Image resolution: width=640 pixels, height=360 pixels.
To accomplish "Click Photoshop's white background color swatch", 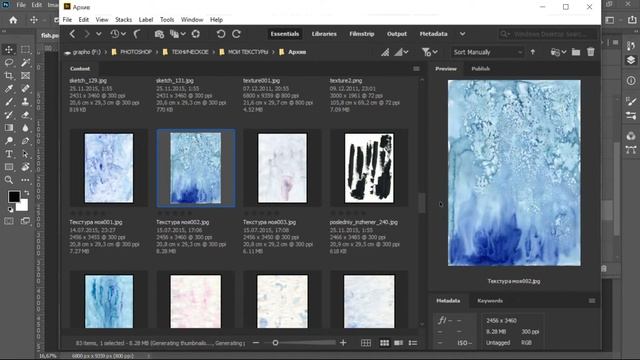I will click(x=23, y=206).
